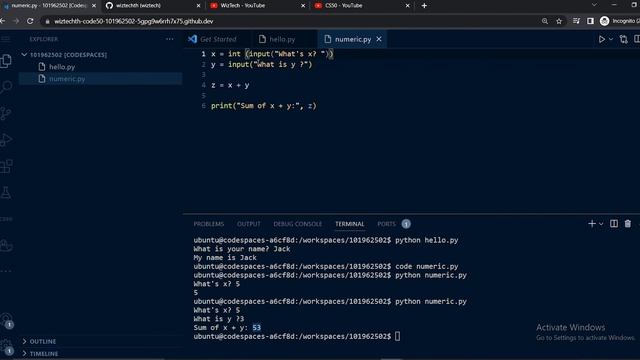Open the Accounts icon in activity bar
640x360 pixels.
click(x=6, y=320)
